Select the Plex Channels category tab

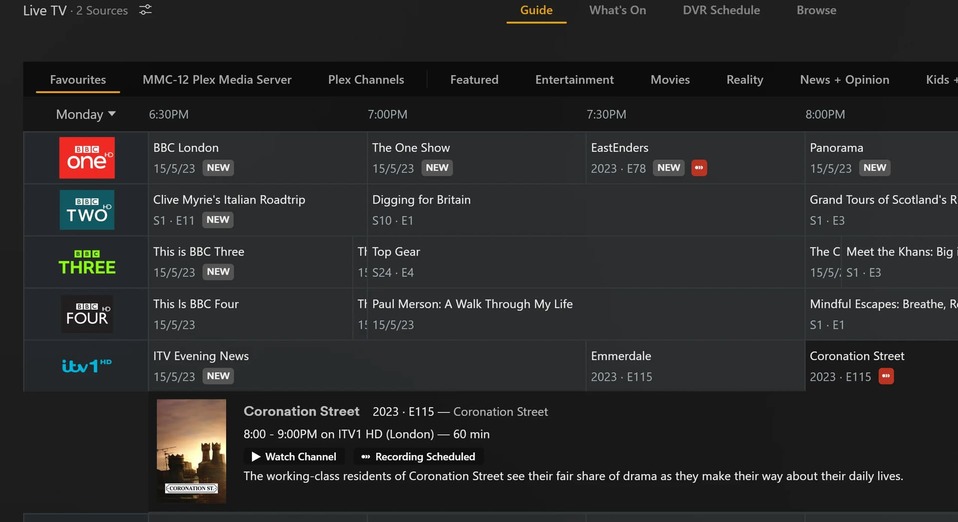click(366, 79)
